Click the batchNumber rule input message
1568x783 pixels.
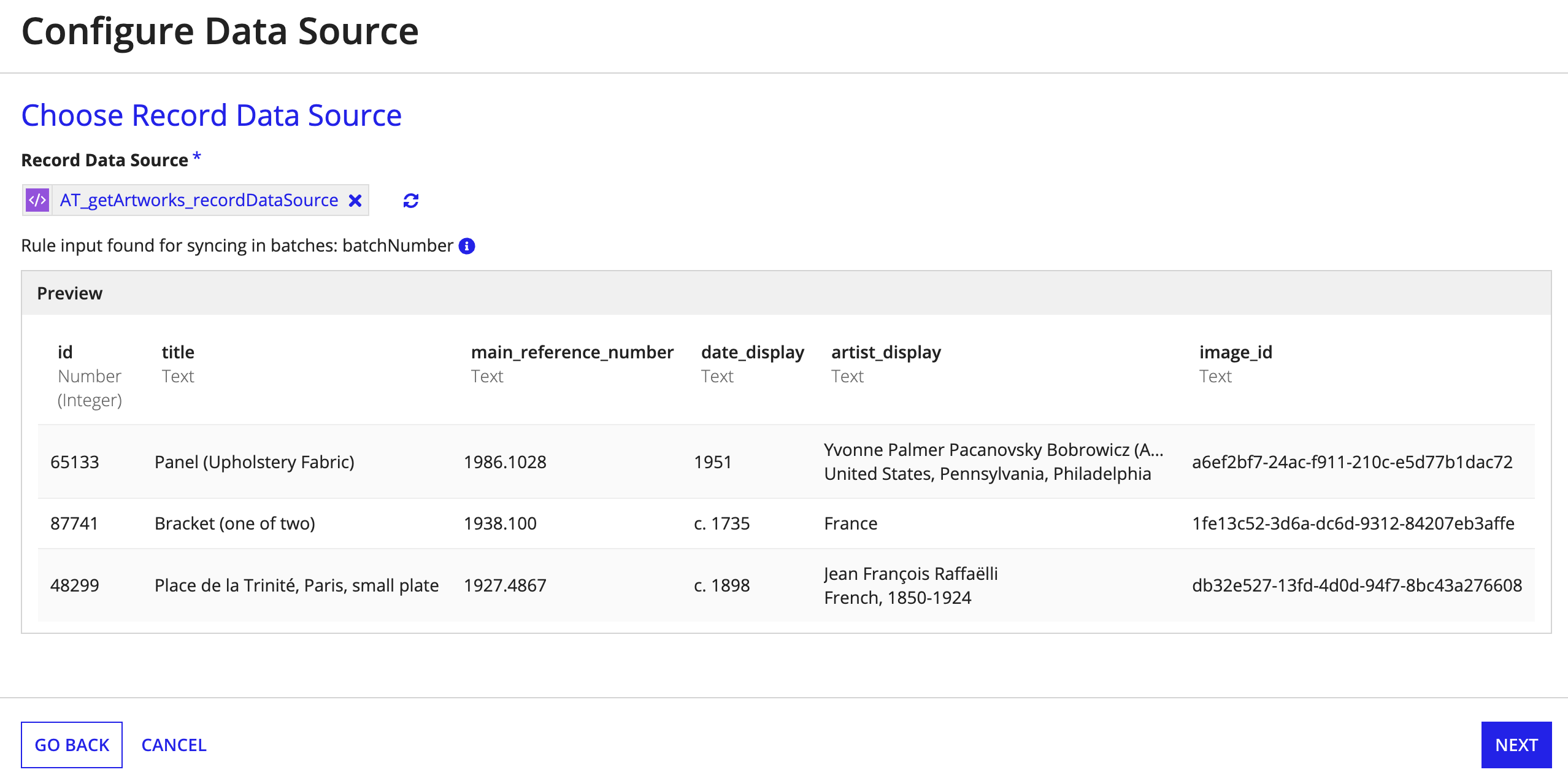[237, 246]
